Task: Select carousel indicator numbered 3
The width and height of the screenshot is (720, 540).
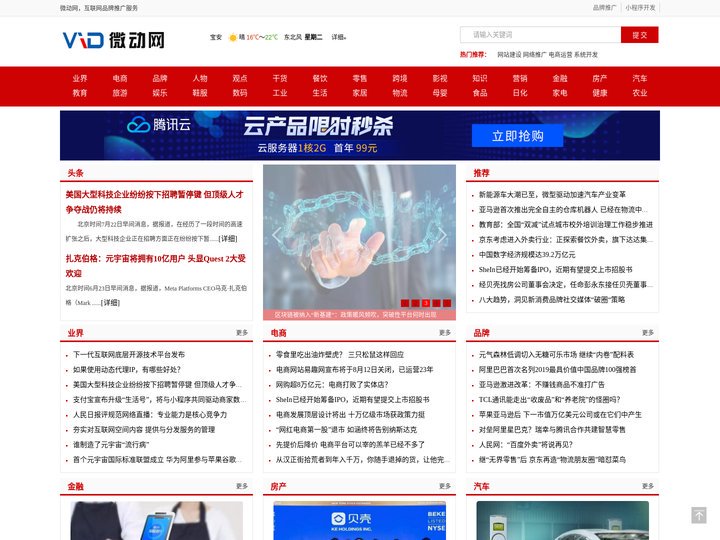Action: coord(426,303)
